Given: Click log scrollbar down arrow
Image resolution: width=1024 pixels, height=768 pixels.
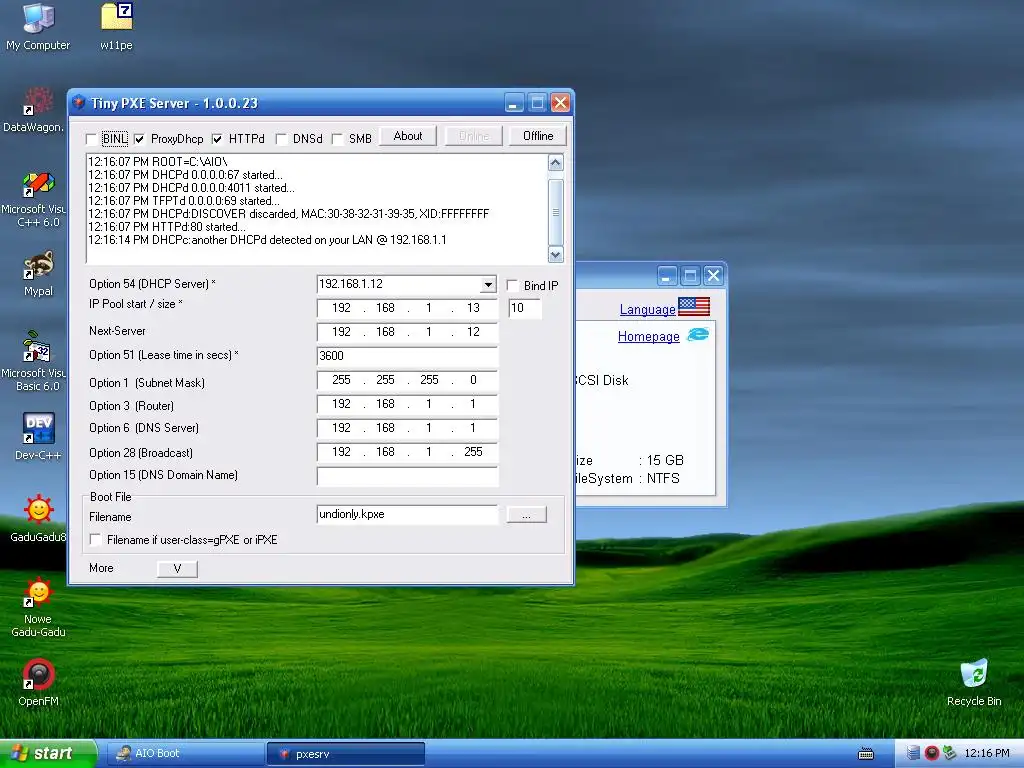Looking at the screenshot, I should (x=555, y=255).
